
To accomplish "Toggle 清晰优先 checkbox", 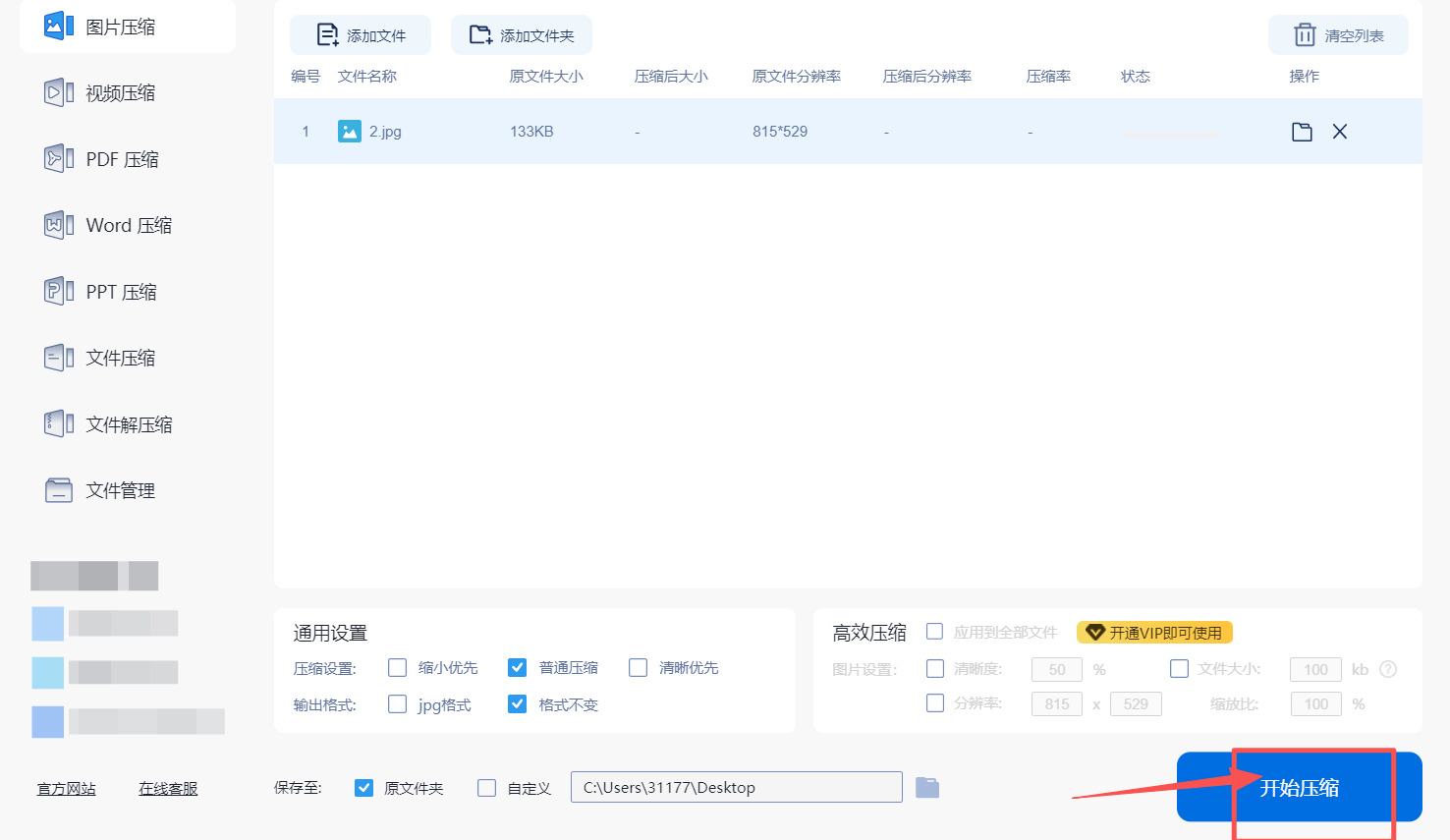I will tap(639, 668).
